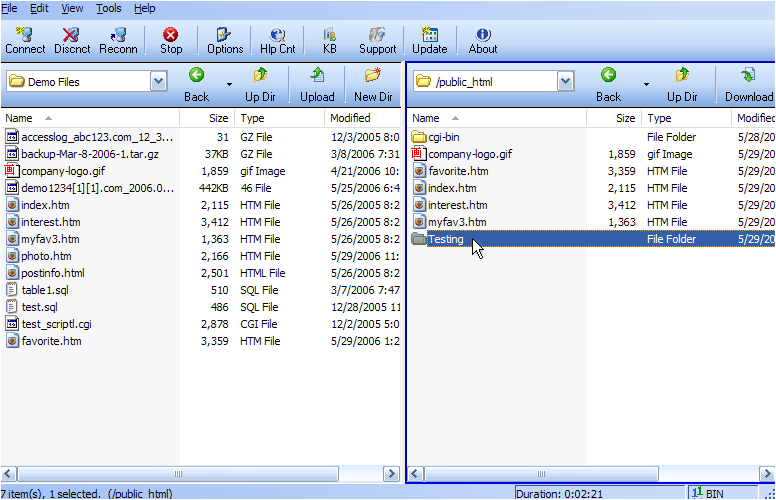This screenshot has width=776, height=500.
Task: Open the File menu
Action: (x=9, y=8)
